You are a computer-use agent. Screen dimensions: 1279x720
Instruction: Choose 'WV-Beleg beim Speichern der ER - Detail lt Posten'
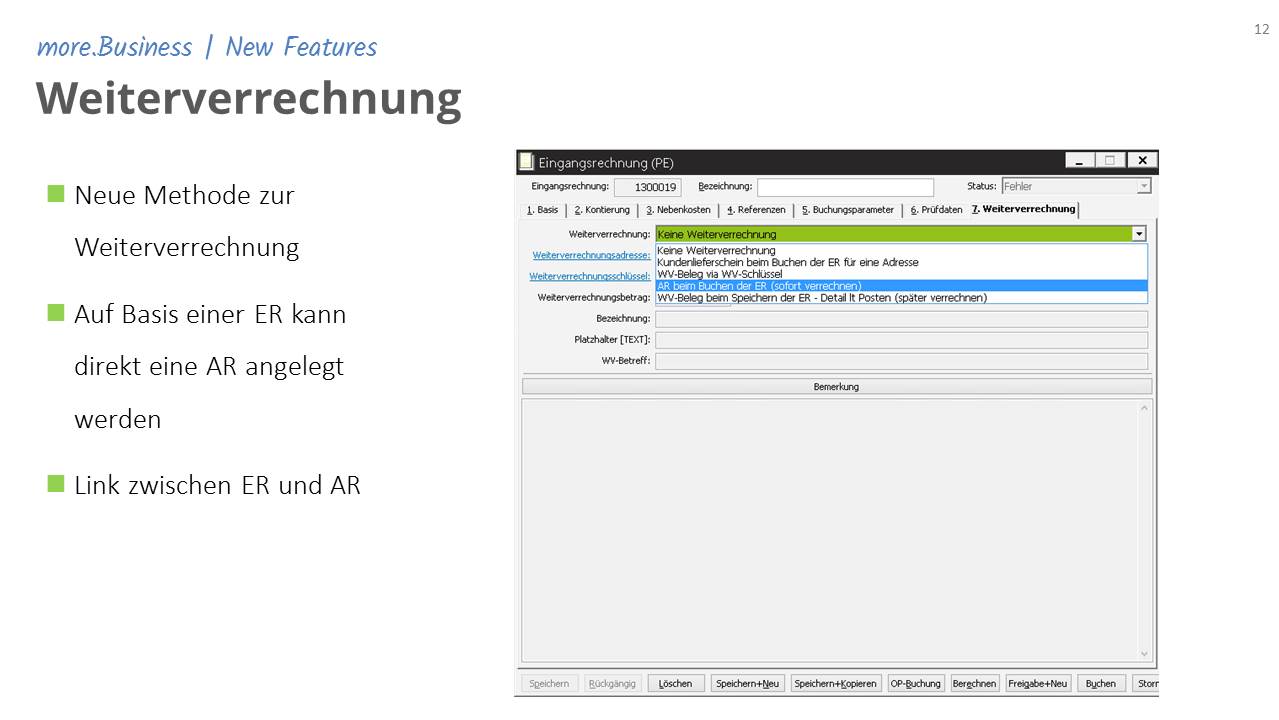(x=901, y=298)
